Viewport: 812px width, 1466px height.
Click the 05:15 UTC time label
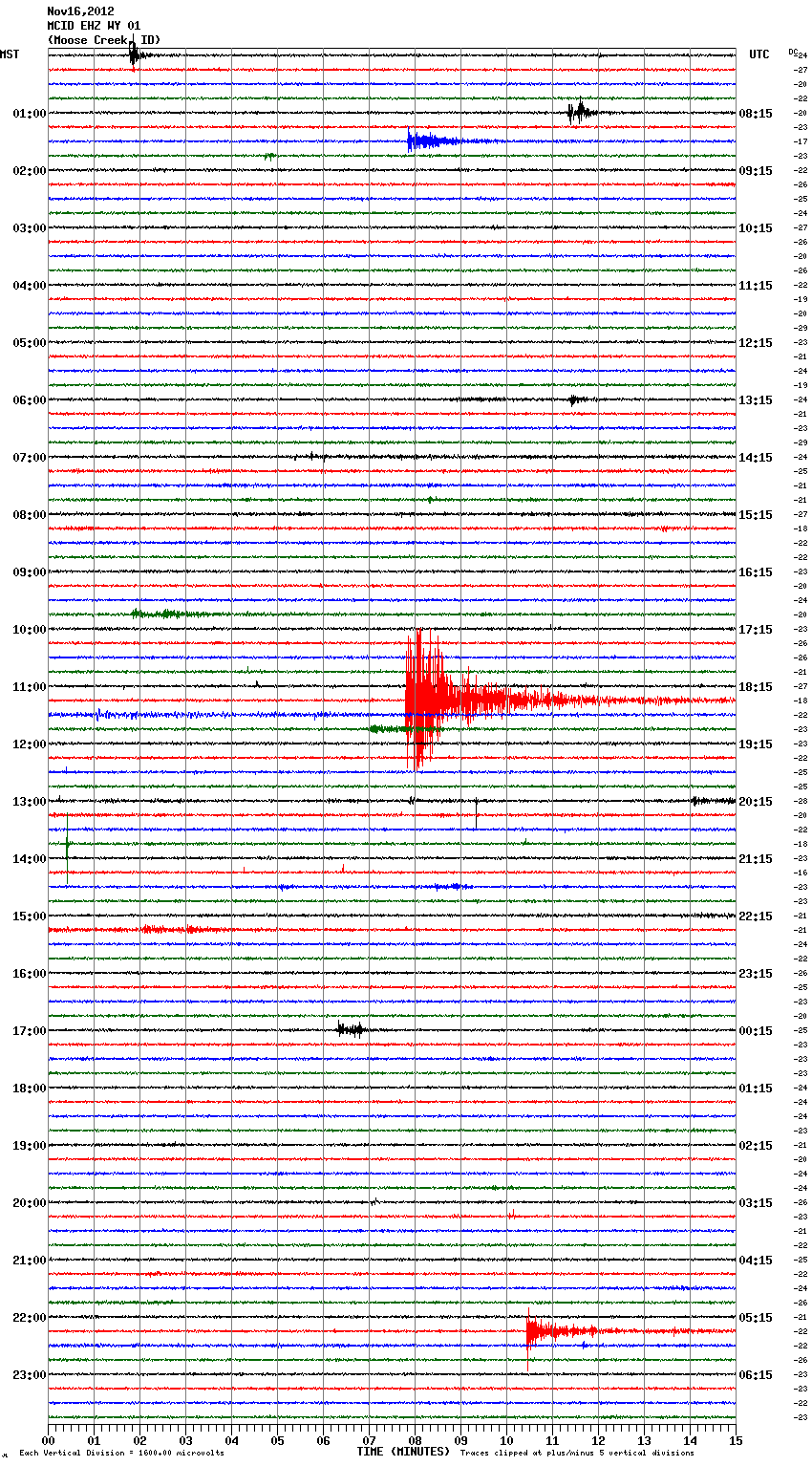pyautogui.click(x=756, y=1318)
